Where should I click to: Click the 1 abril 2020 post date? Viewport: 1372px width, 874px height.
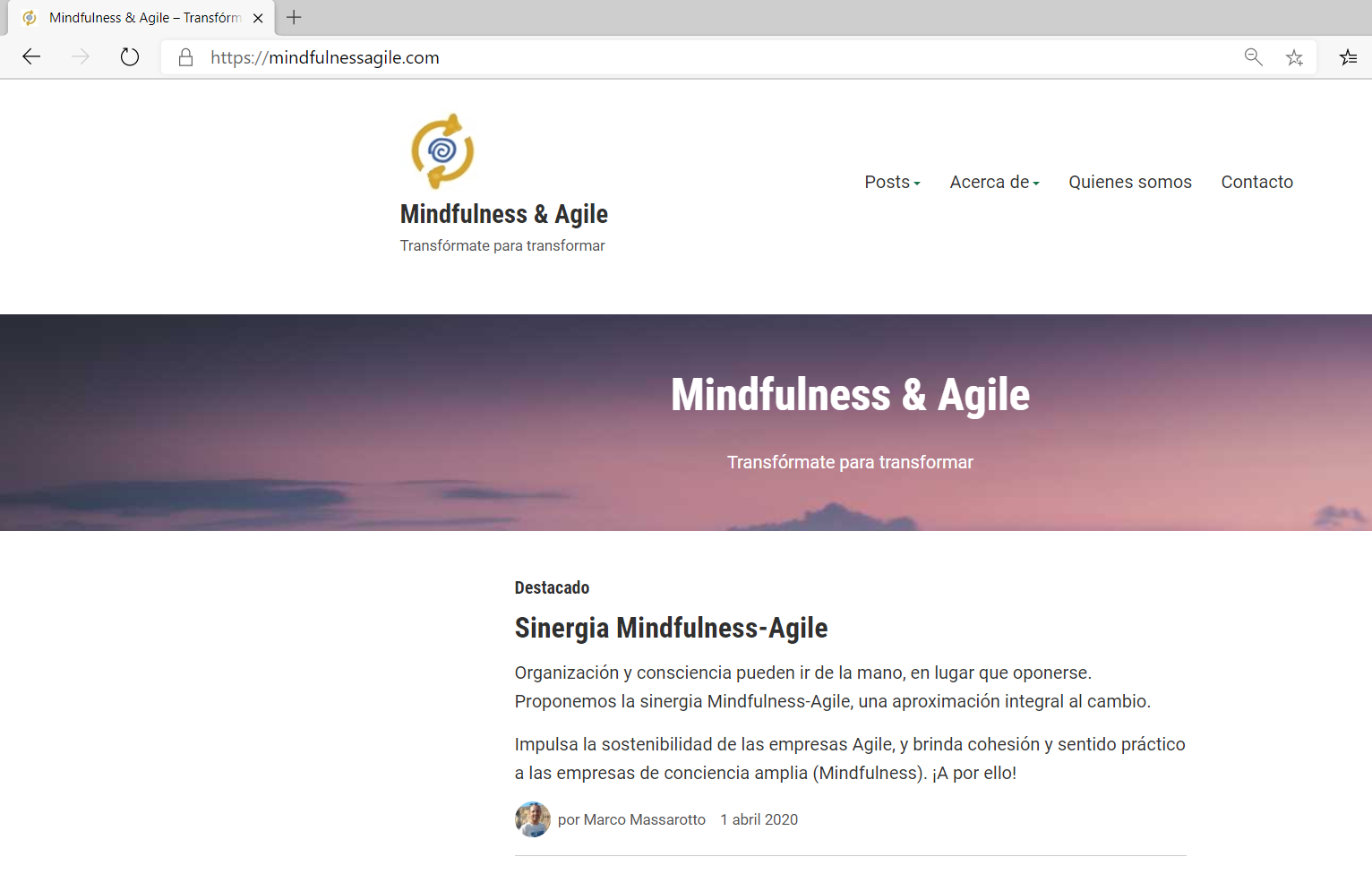(x=759, y=819)
